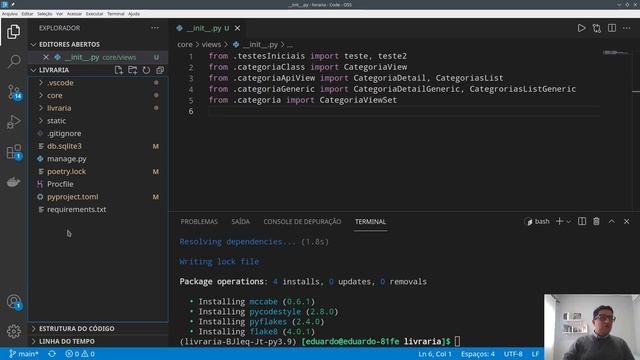640x360 pixels.
Task: Collapse the EDITORES ABERTOS section
Action: pos(98,44)
